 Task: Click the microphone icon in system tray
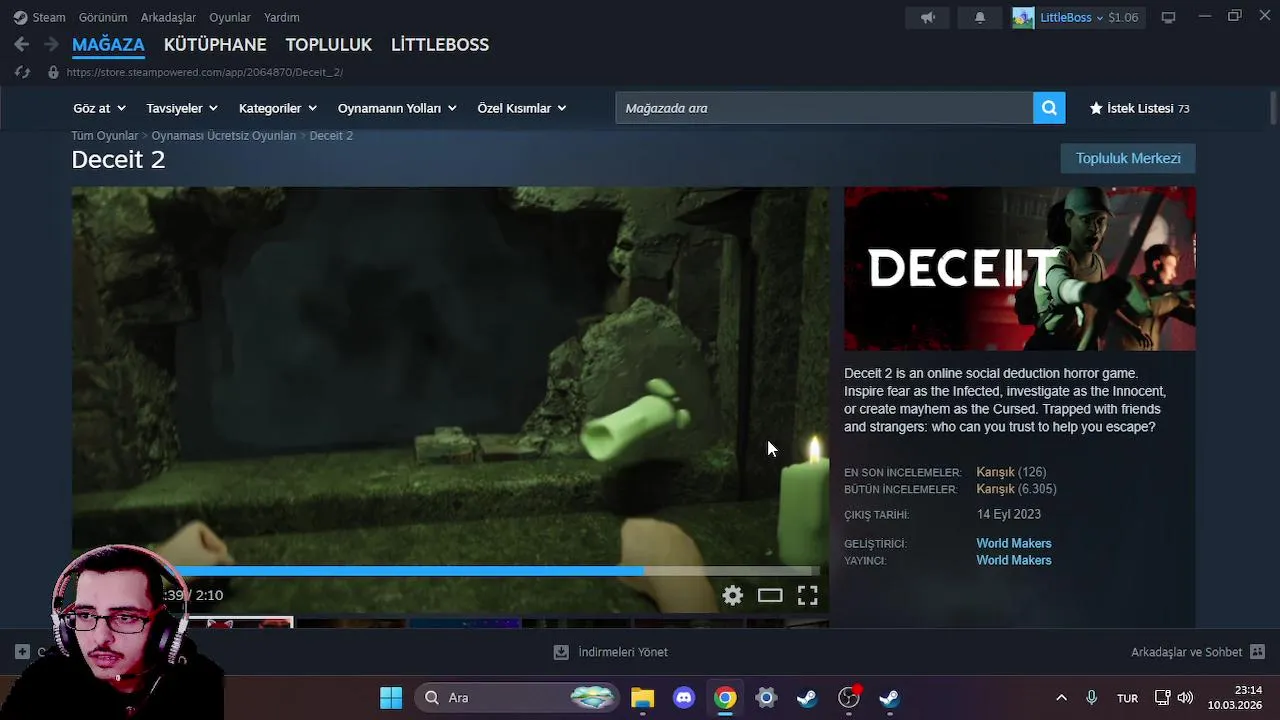[1091, 697]
